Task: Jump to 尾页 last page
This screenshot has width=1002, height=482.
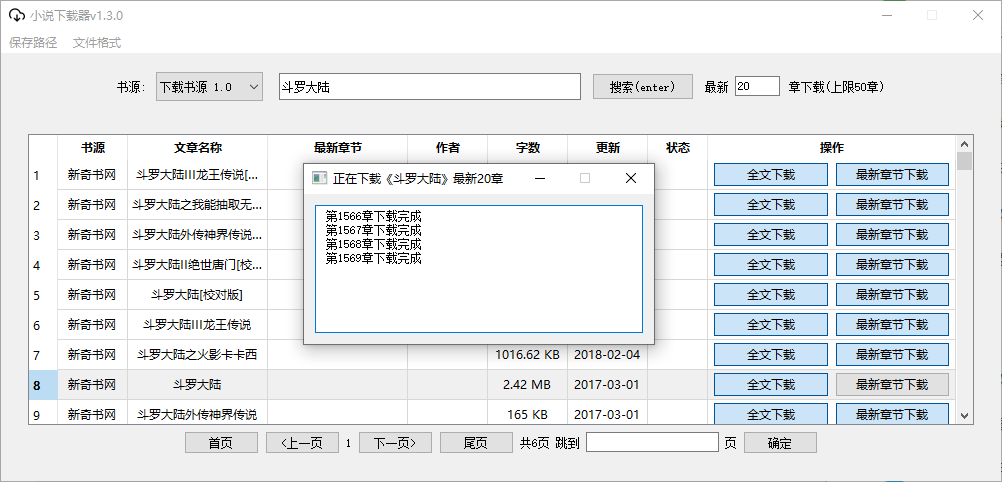Action: [476, 443]
